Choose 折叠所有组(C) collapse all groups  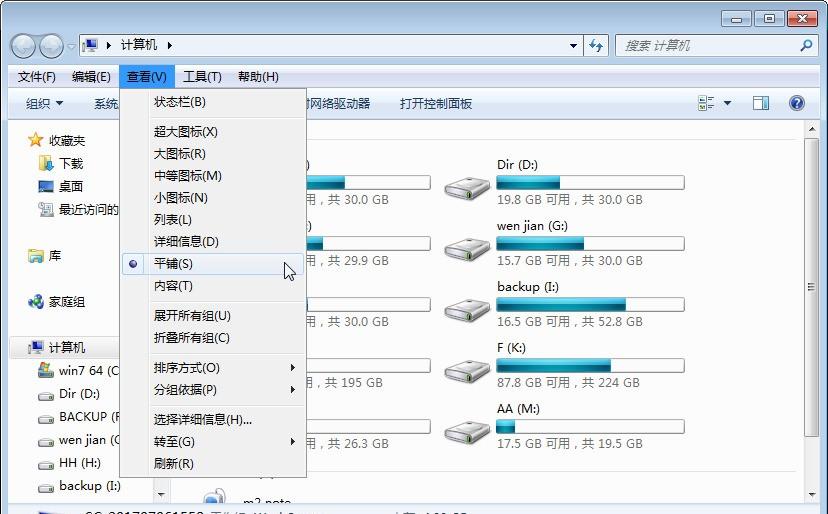[x=213, y=338]
